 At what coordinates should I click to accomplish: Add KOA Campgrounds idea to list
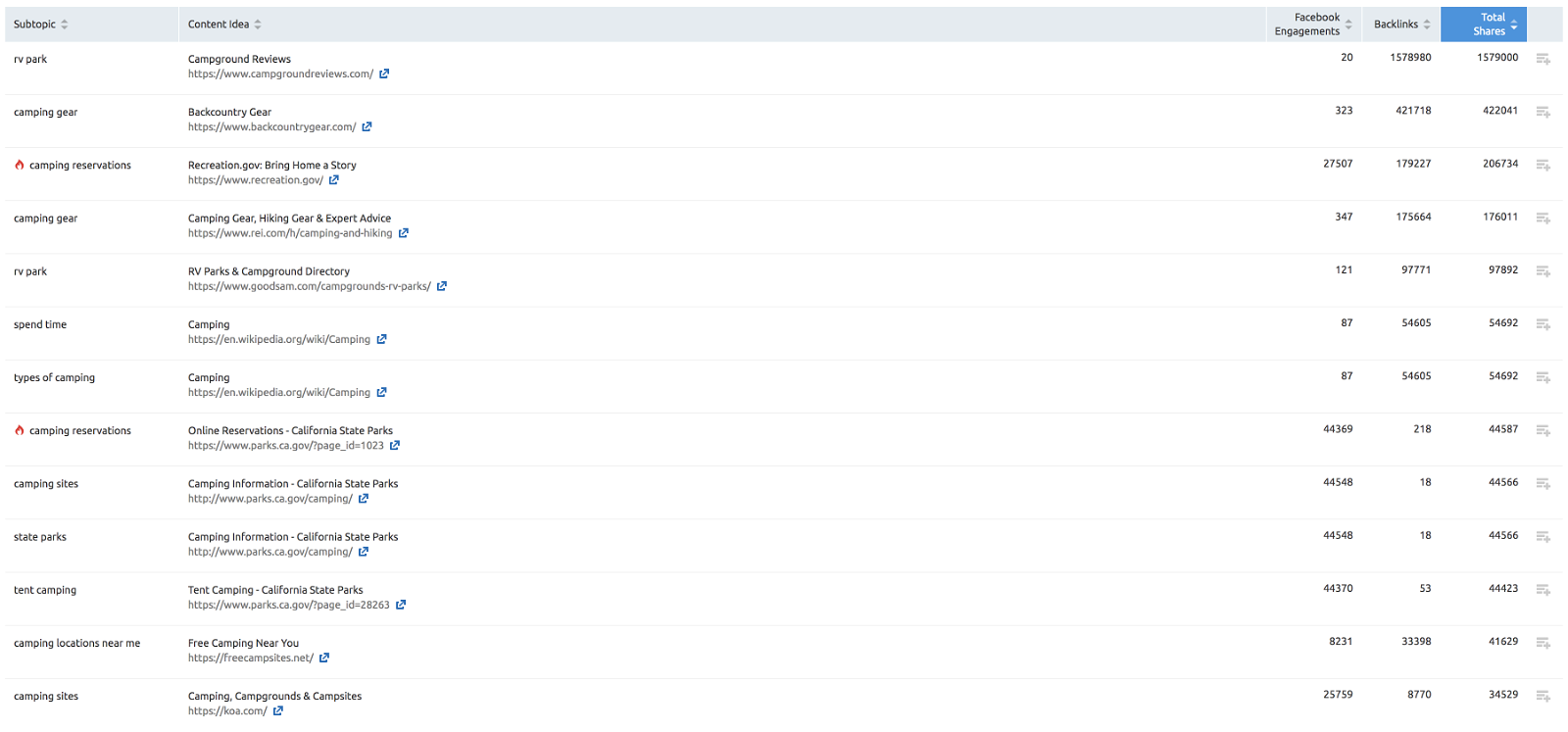pos(1543,696)
